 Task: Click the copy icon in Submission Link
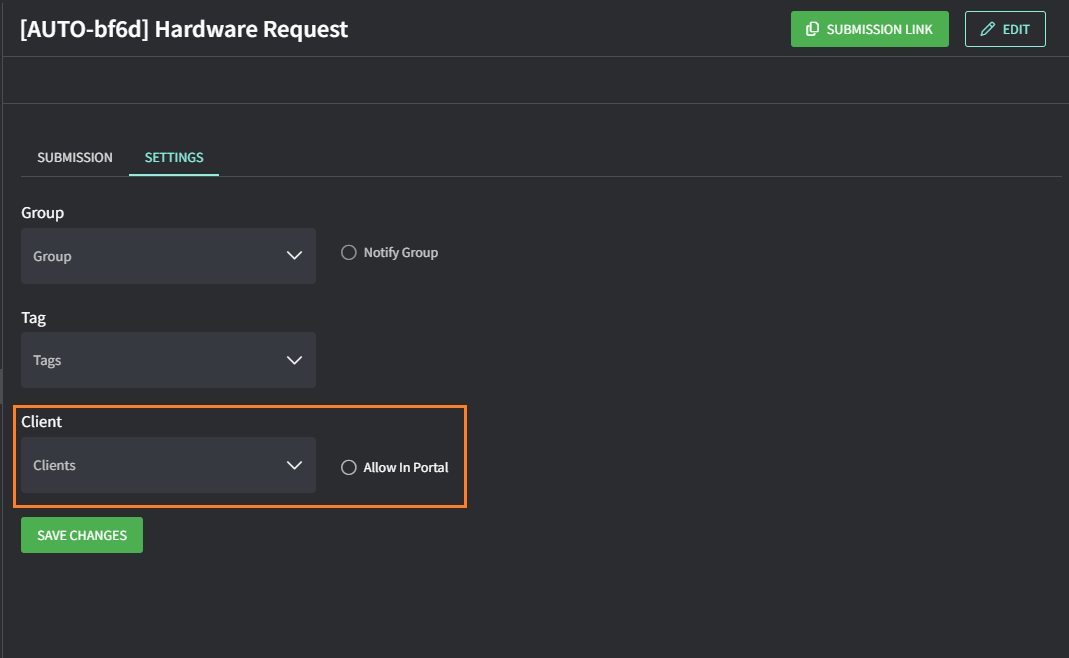[812, 29]
